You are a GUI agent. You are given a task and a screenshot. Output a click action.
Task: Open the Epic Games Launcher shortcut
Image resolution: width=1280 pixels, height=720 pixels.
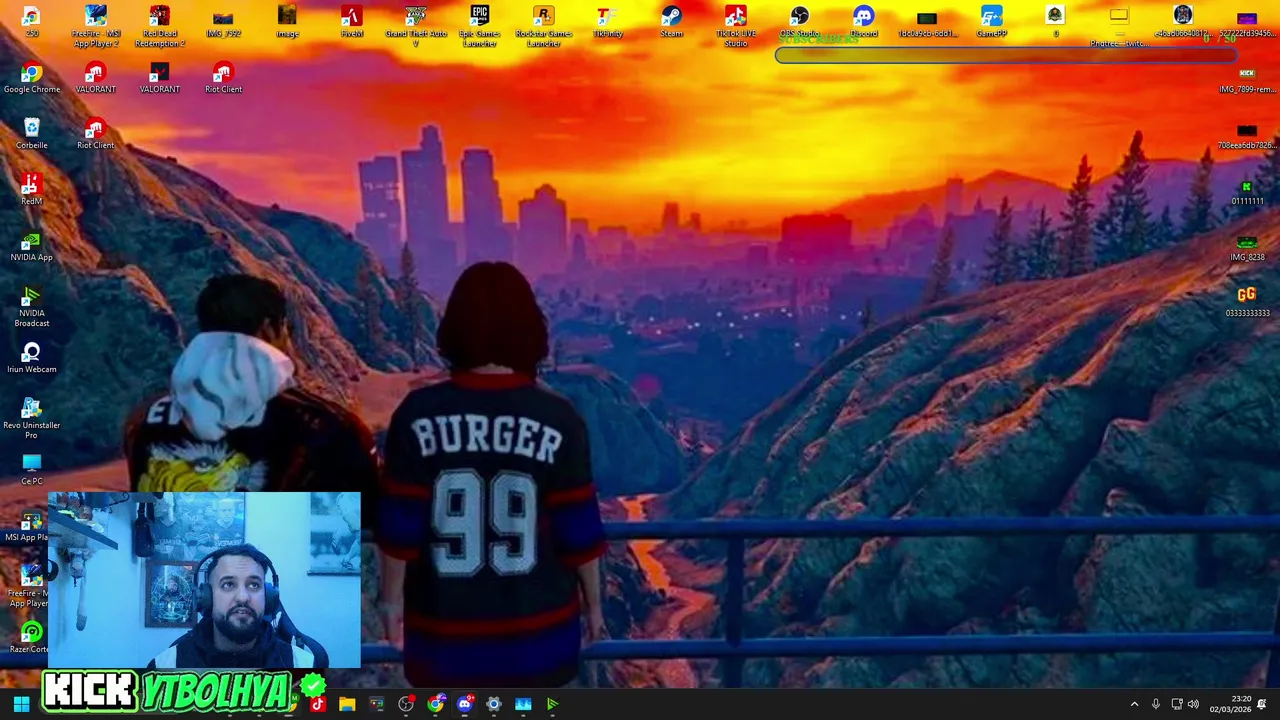[480, 26]
